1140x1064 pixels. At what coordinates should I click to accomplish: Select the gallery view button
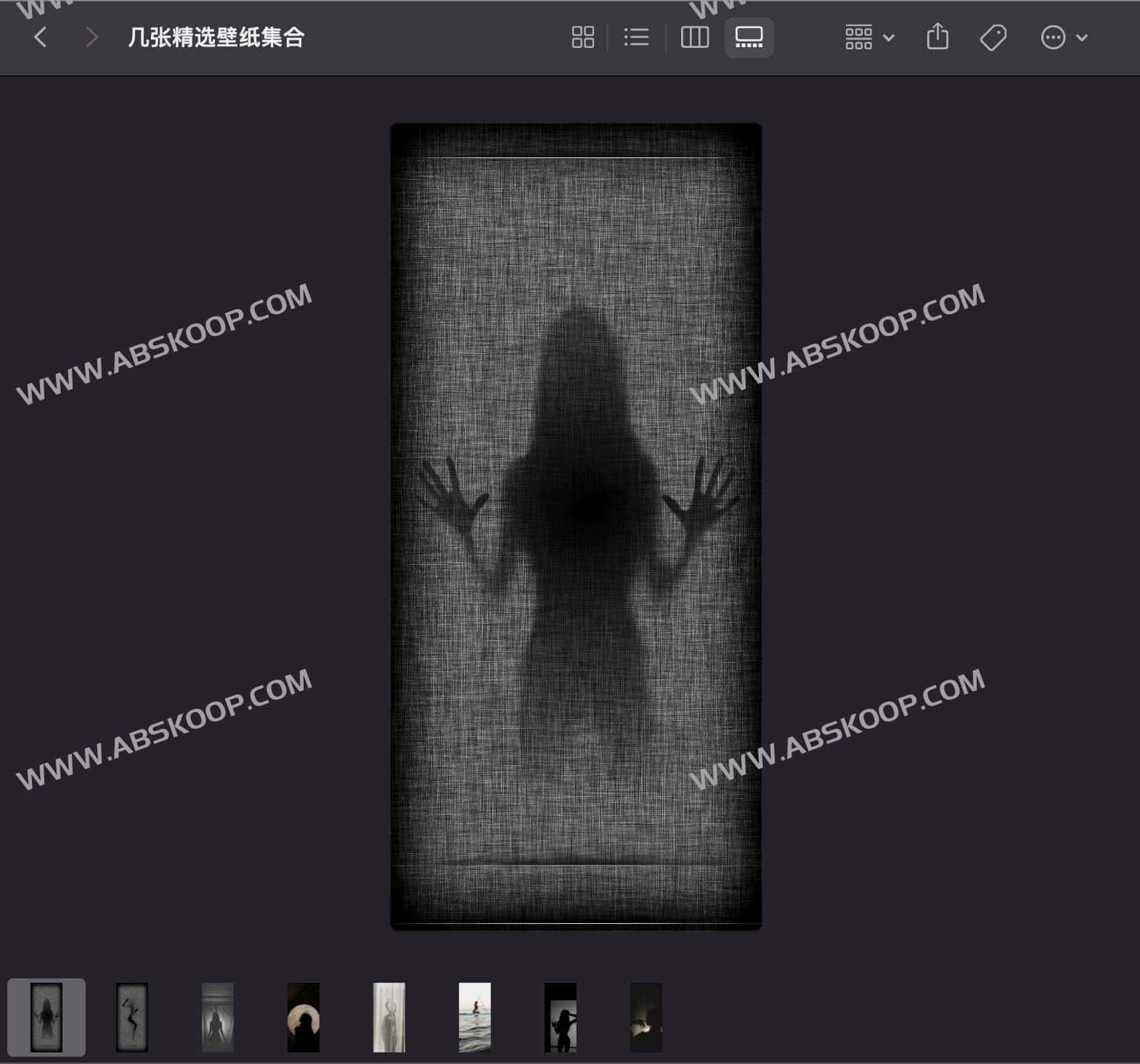click(749, 37)
